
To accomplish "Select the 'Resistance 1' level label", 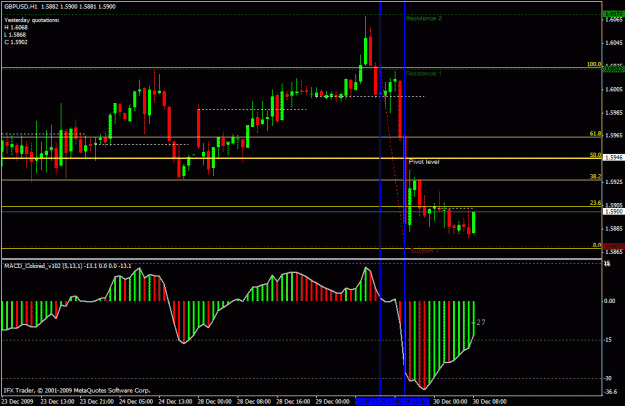I will [424, 74].
